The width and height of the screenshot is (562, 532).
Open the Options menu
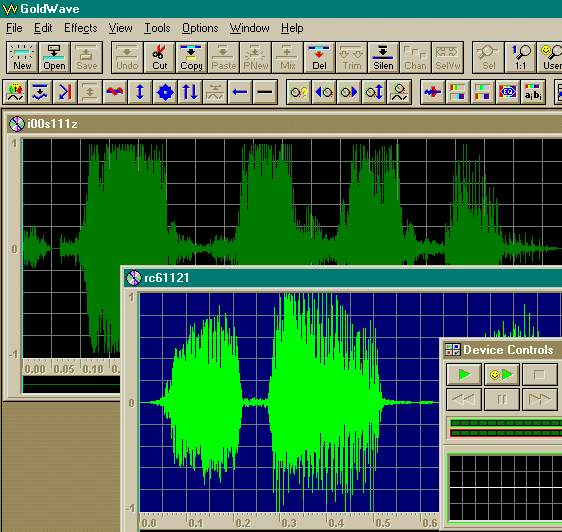click(x=200, y=28)
